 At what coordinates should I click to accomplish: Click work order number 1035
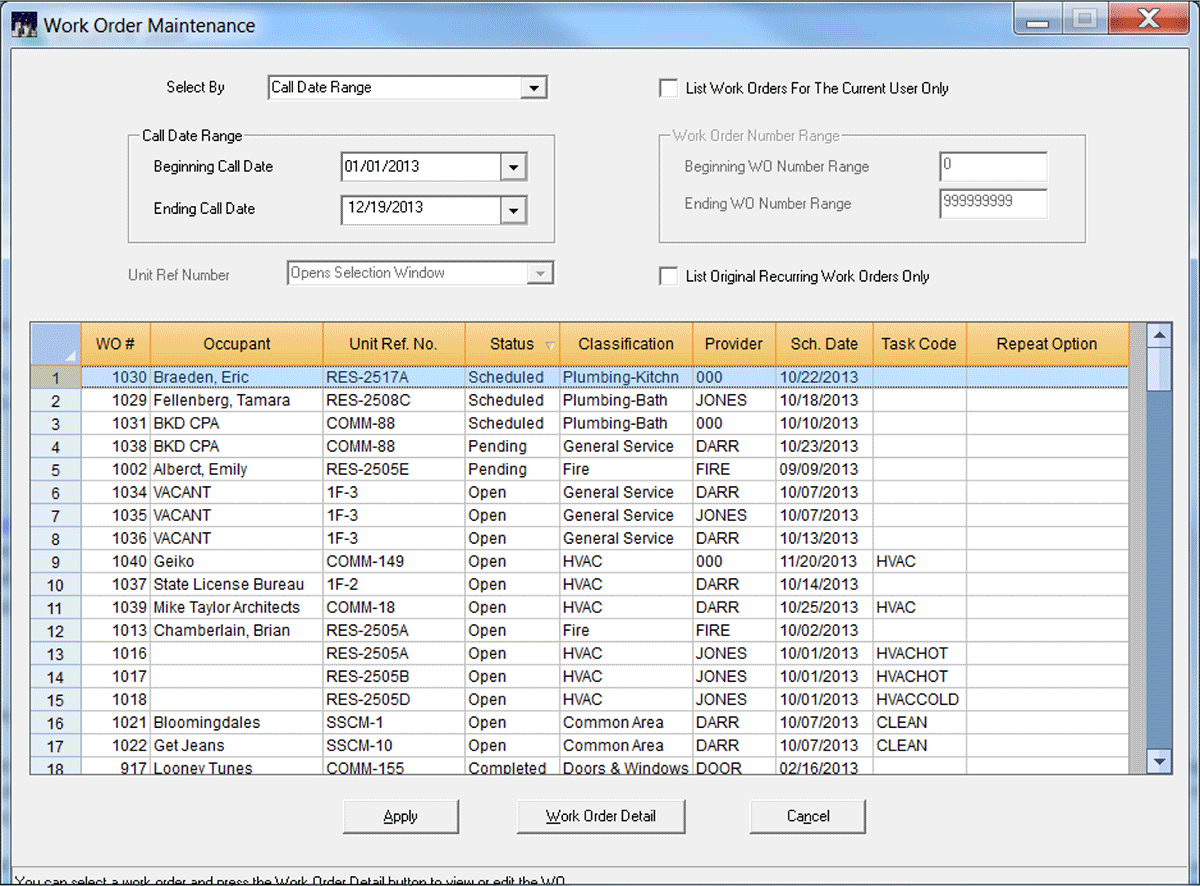click(x=116, y=516)
